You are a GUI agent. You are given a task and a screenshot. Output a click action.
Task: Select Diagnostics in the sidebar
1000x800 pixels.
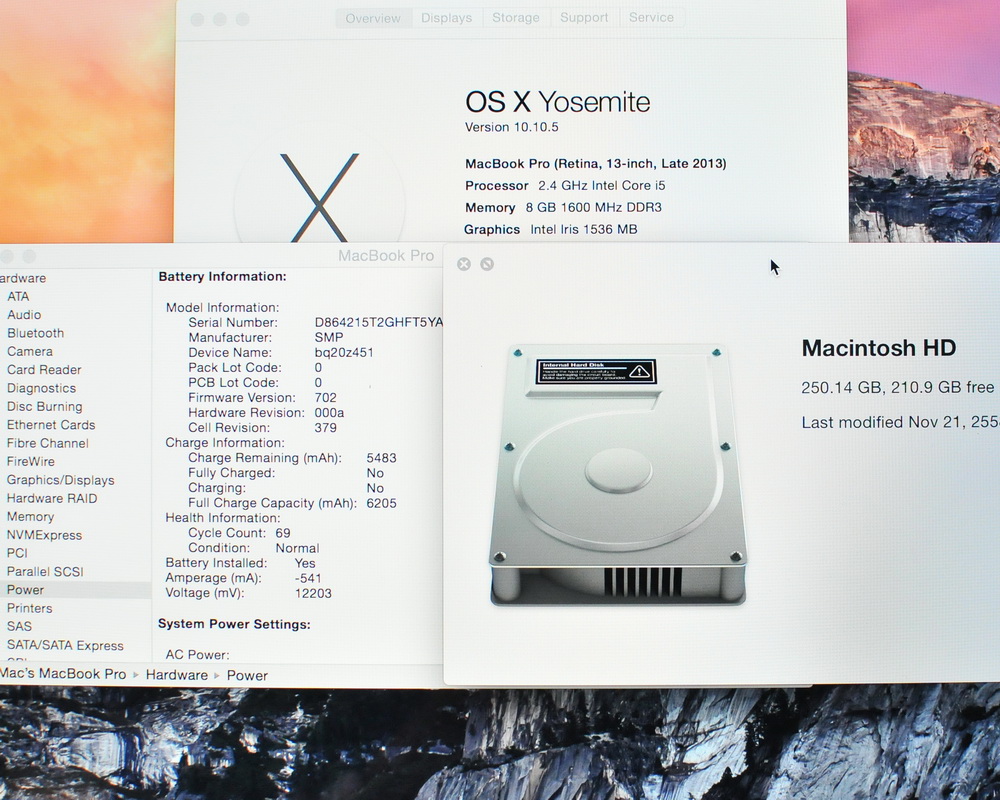pyautogui.click(x=41, y=389)
